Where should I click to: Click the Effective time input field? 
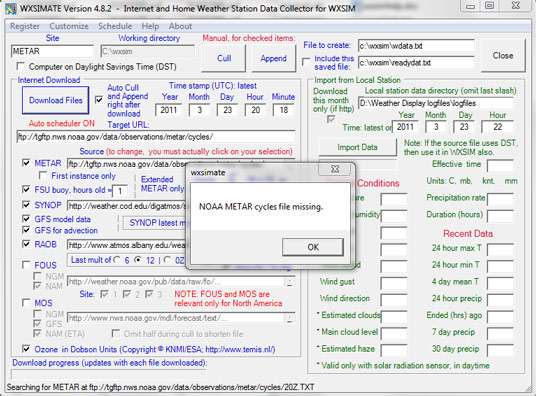500,165
